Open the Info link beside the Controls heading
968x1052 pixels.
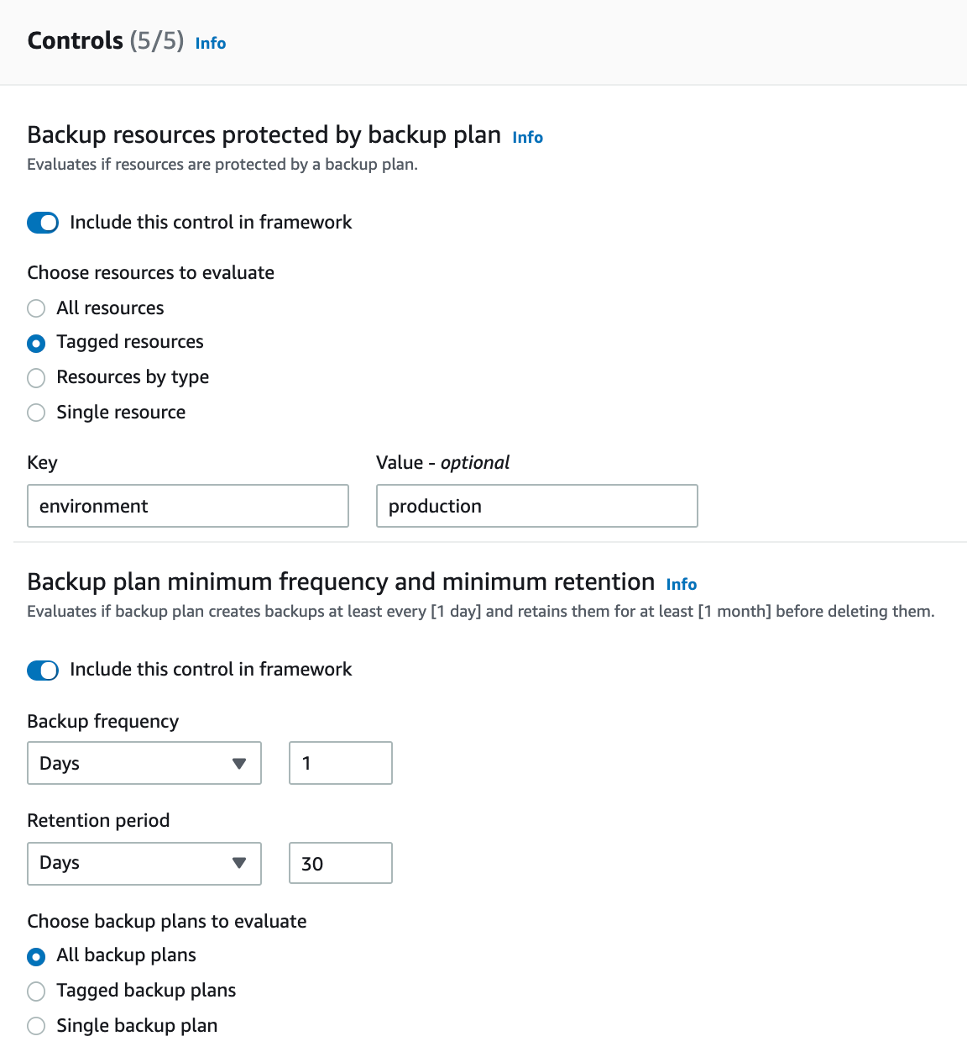(x=210, y=43)
